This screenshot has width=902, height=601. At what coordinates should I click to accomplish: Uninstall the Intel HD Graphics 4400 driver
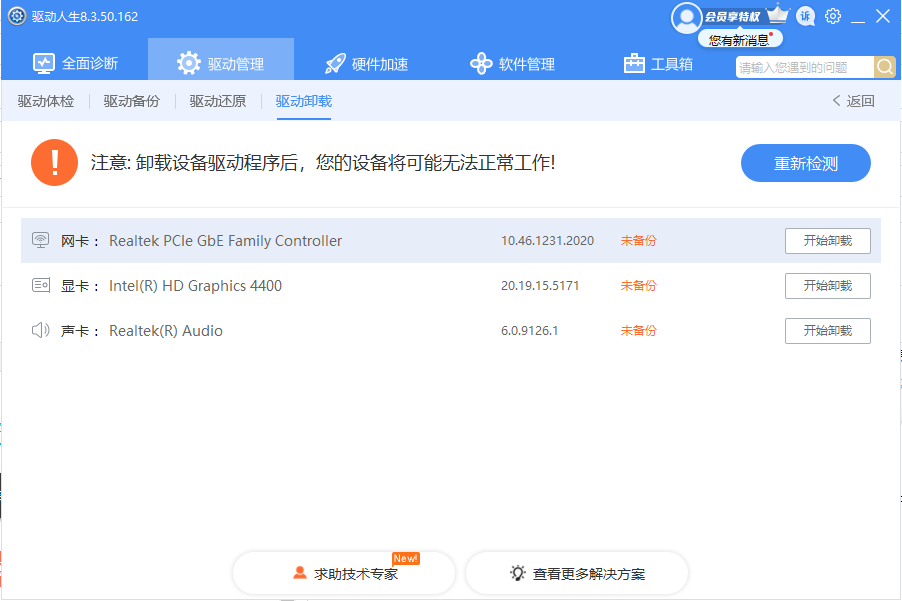[827, 286]
